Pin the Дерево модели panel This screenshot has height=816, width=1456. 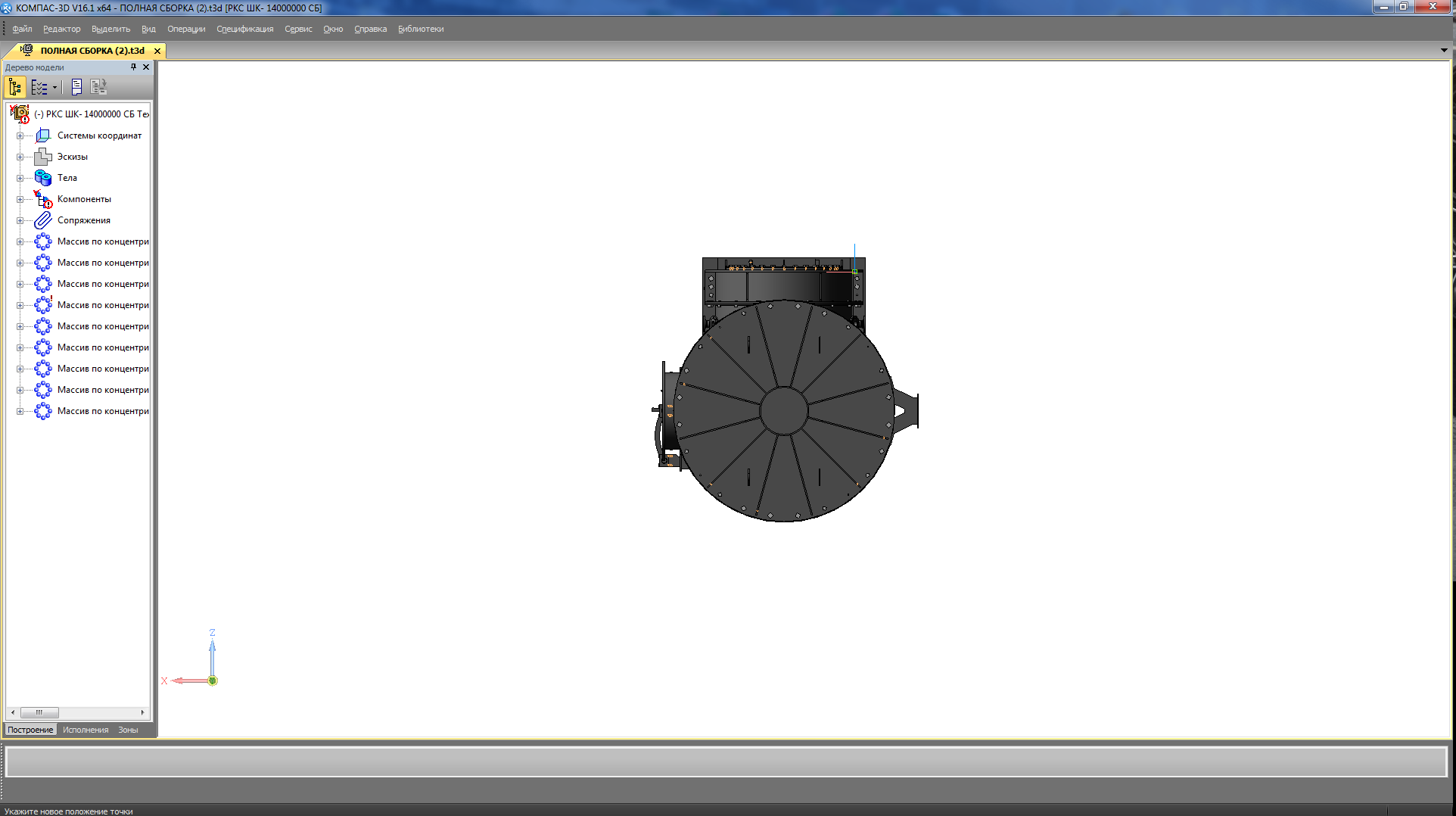(133, 67)
